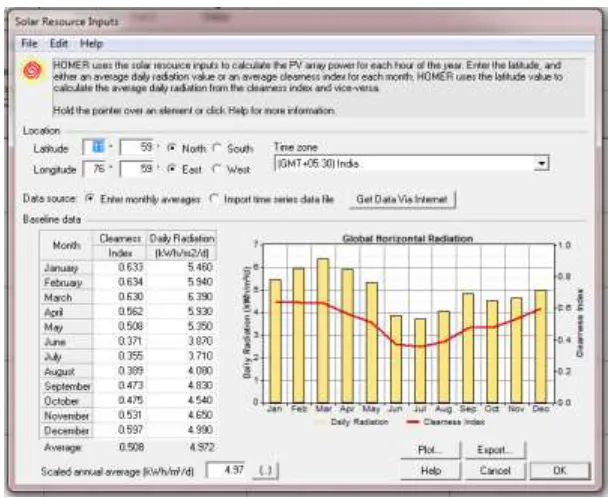Click the December bar in radiation chart

coord(541,346)
